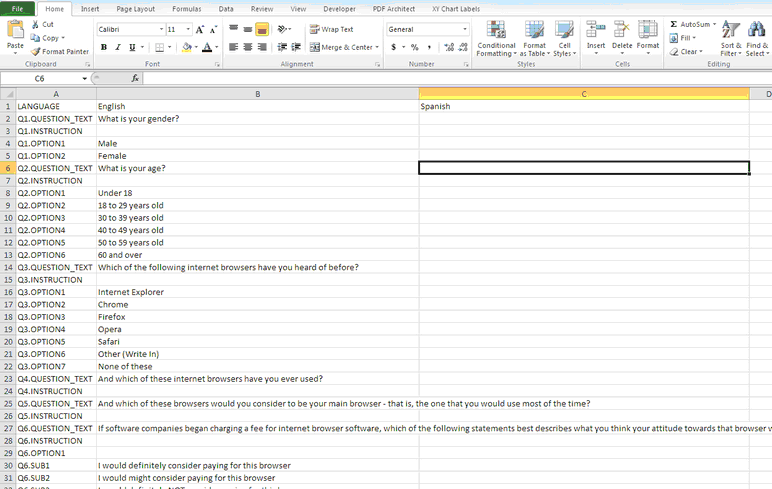Decrease font size with shrink icon
The height and width of the screenshot is (489, 772).
tap(213, 30)
